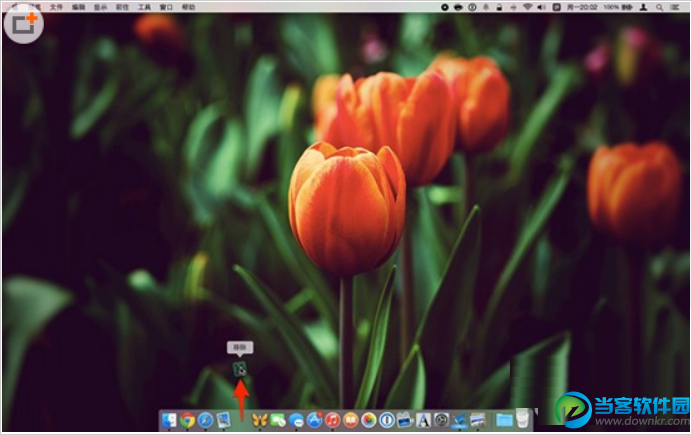This screenshot has height=435, width=691.
Task: Open the Preview icon in Dock
Action: (x=223, y=420)
